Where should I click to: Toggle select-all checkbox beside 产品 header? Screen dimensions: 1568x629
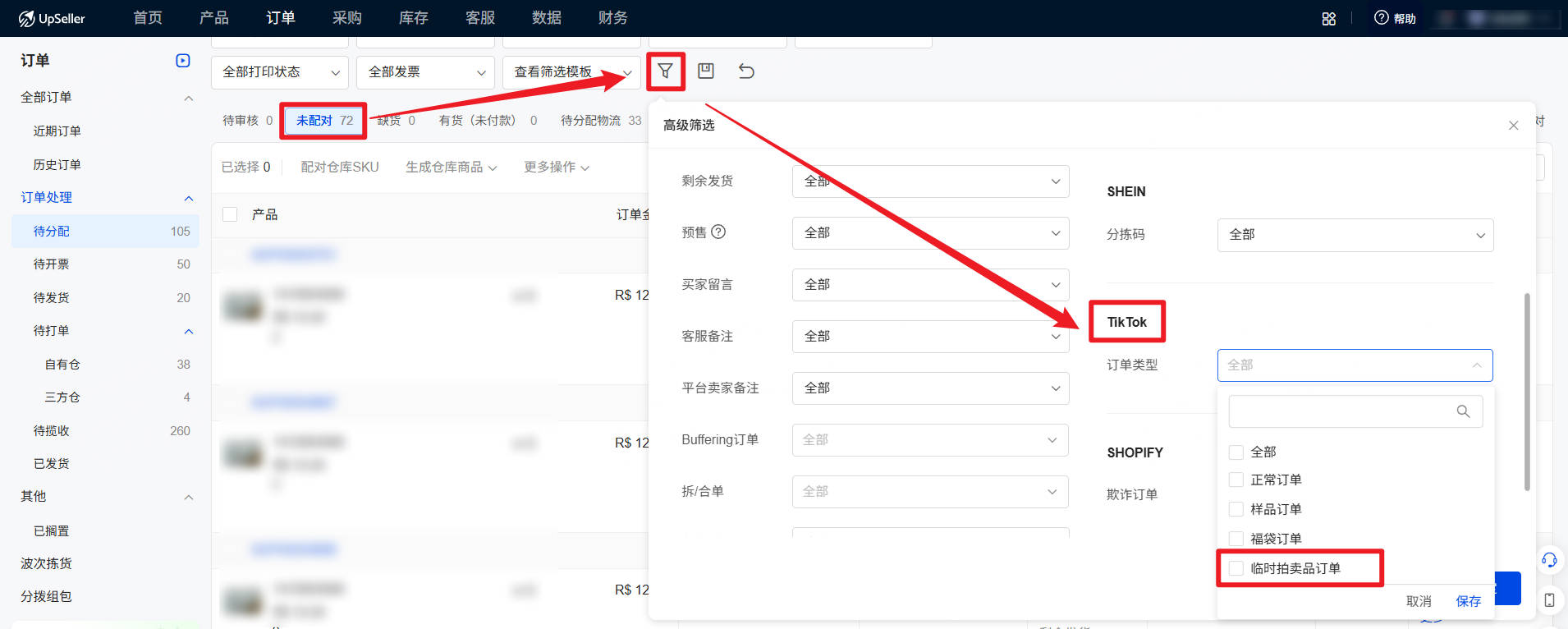(x=231, y=214)
